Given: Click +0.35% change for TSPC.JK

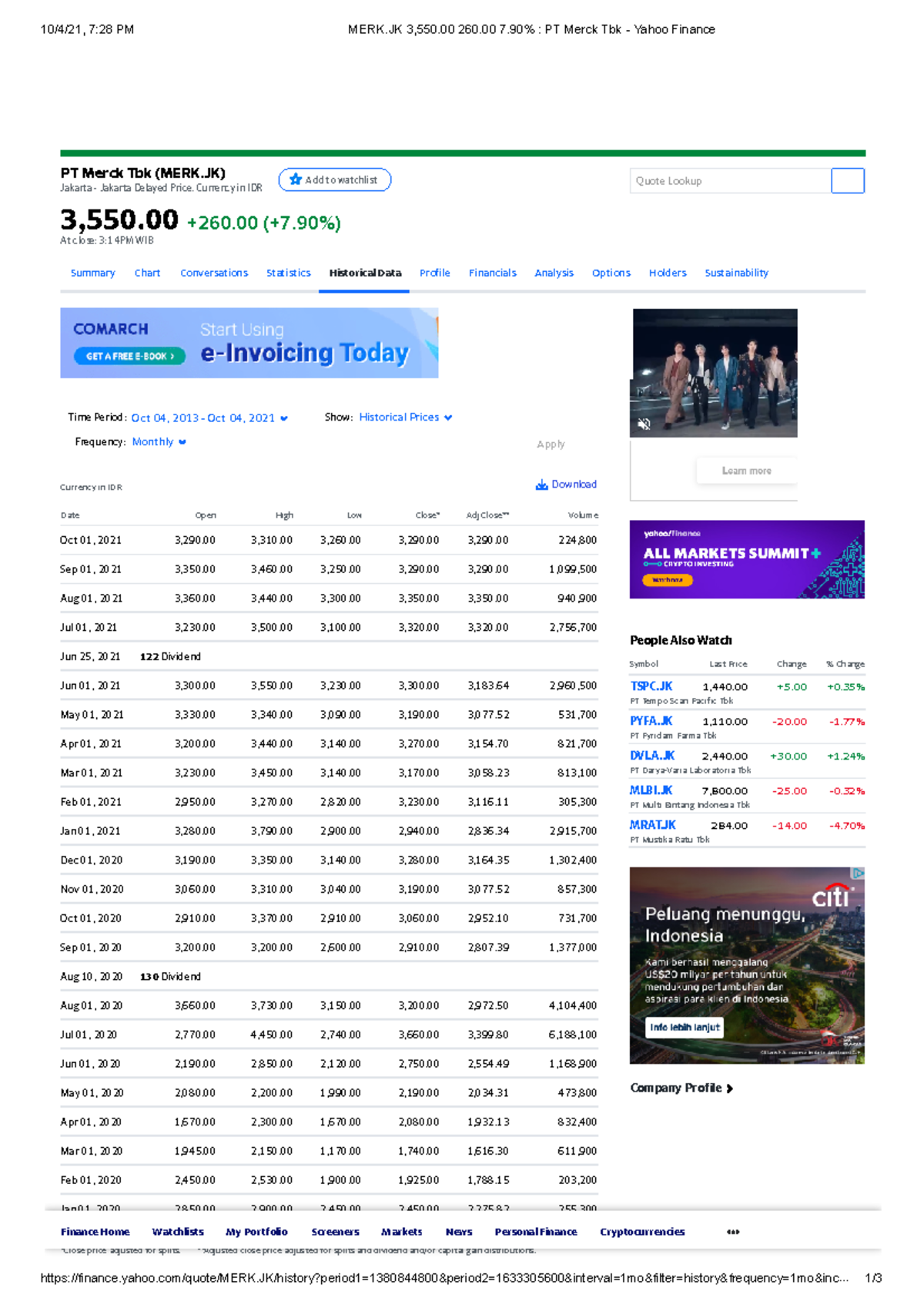Looking at the screenshot, I should tap(845, 686).
